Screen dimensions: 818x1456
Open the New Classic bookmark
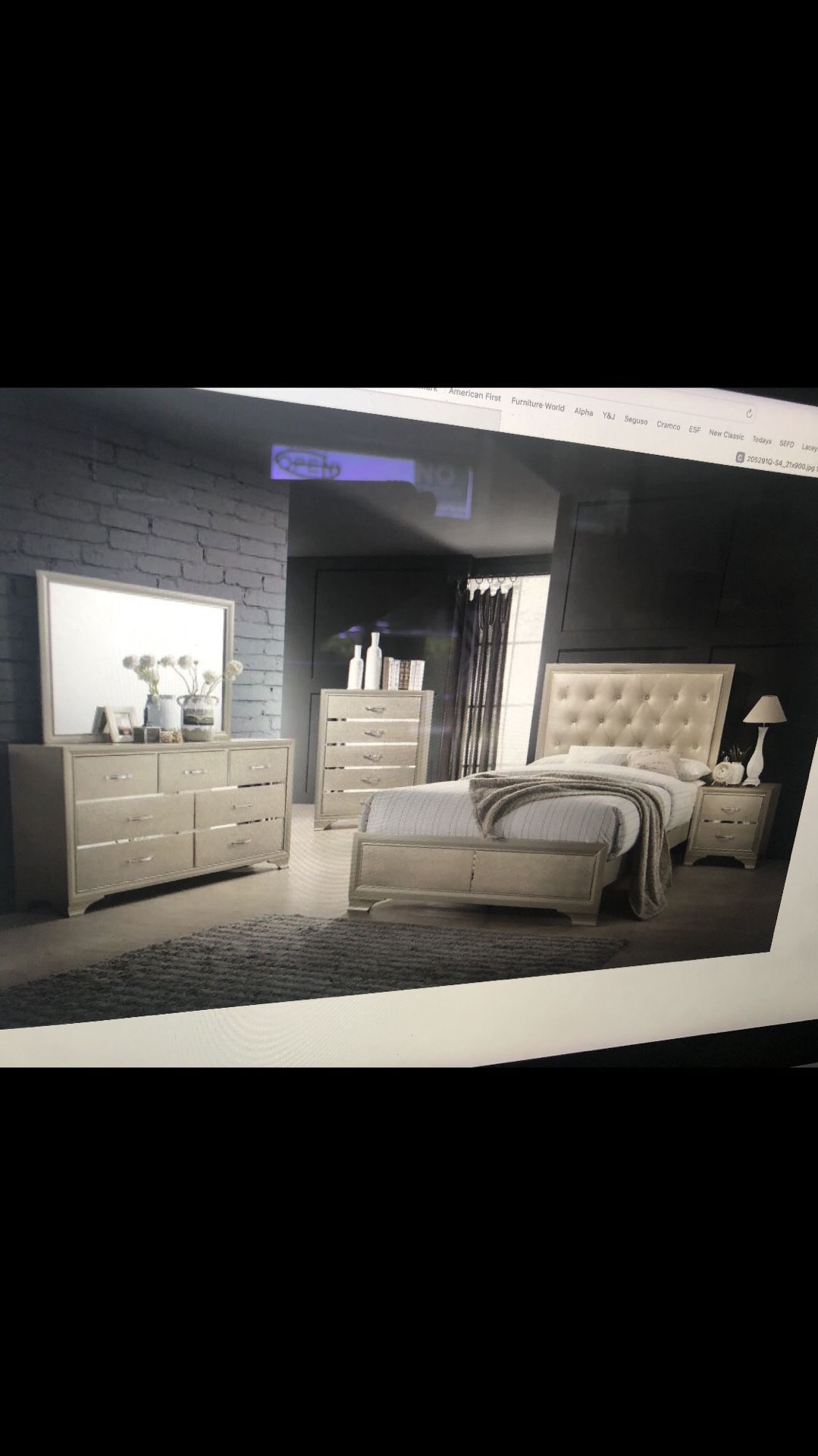tap(726, 435)
